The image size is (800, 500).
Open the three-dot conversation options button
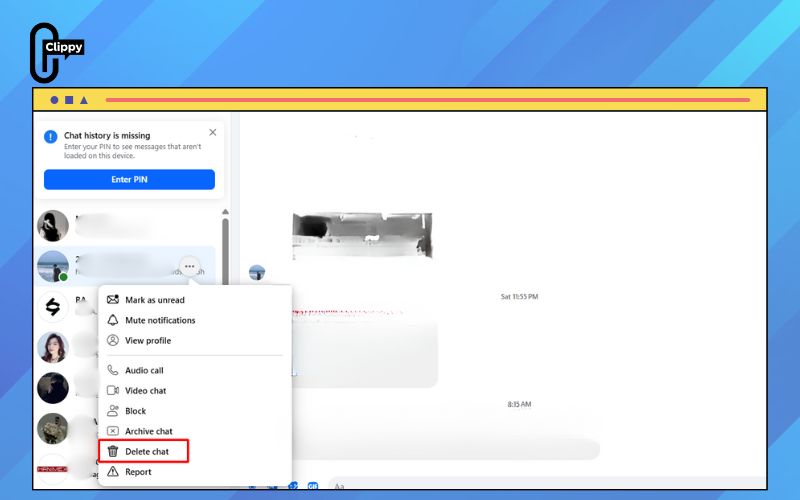click(189, 266)
